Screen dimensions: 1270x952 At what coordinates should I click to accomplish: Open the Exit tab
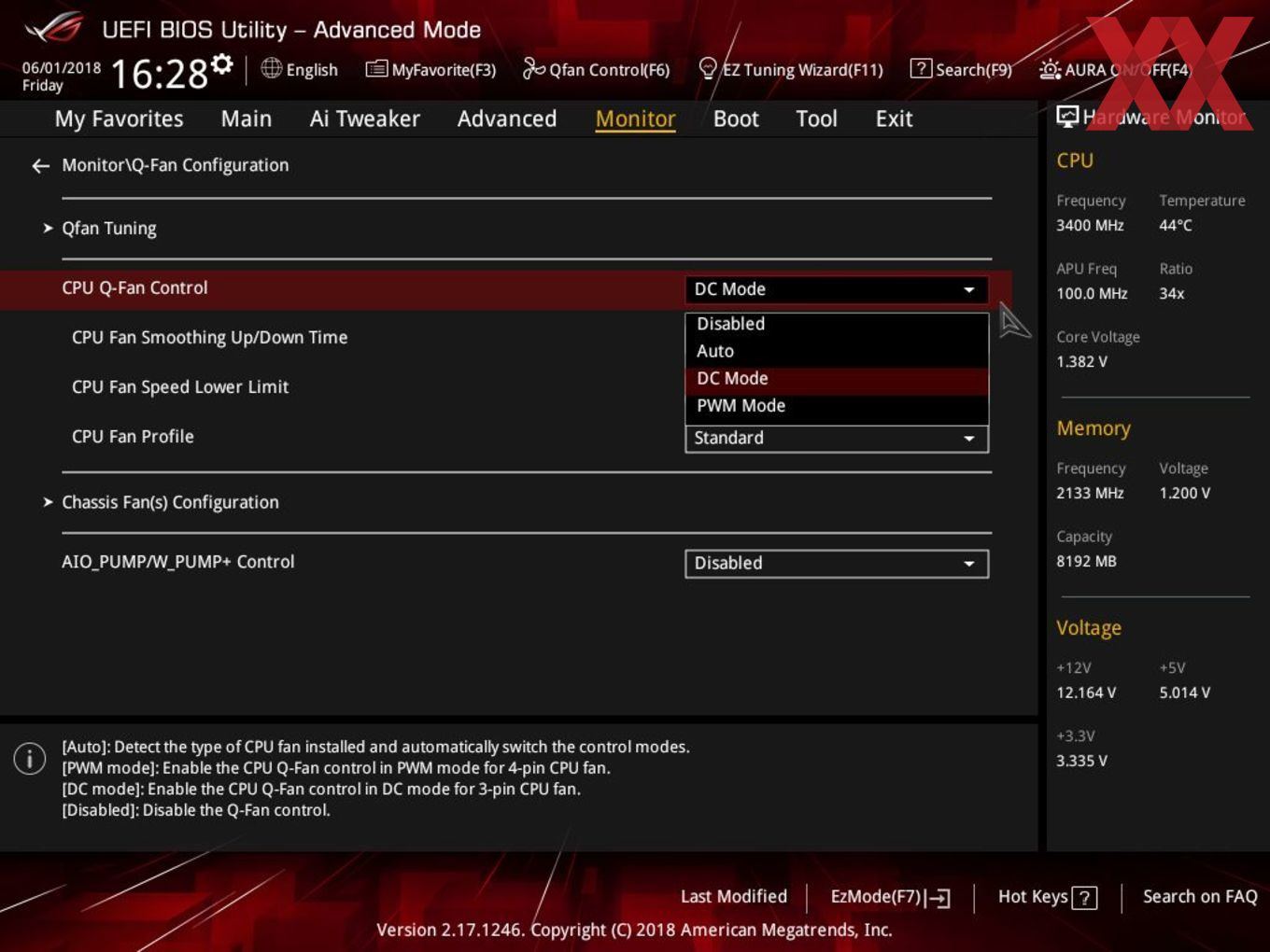pos(894,119)
